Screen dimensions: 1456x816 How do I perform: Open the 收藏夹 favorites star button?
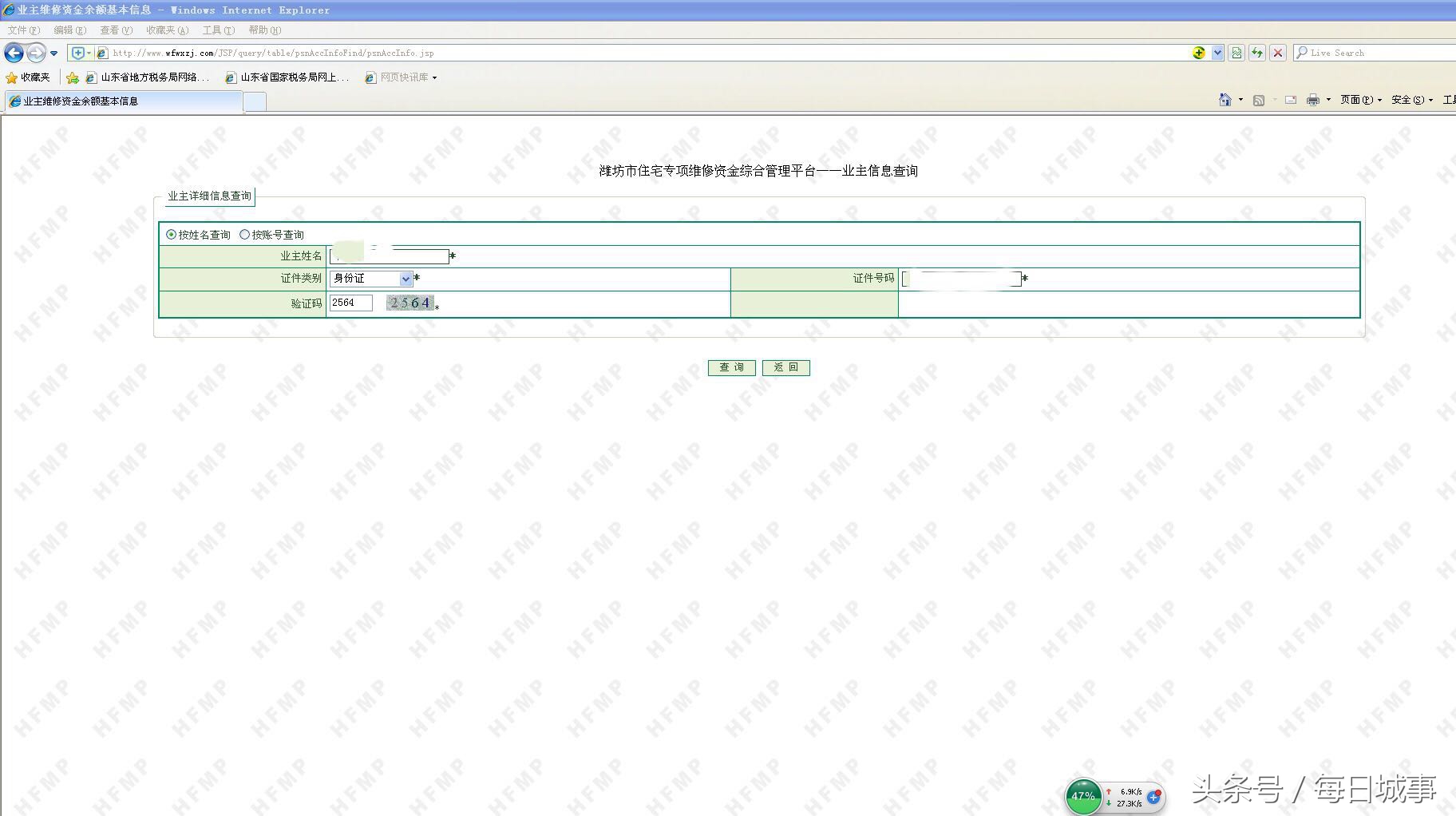tap(28, 77)
